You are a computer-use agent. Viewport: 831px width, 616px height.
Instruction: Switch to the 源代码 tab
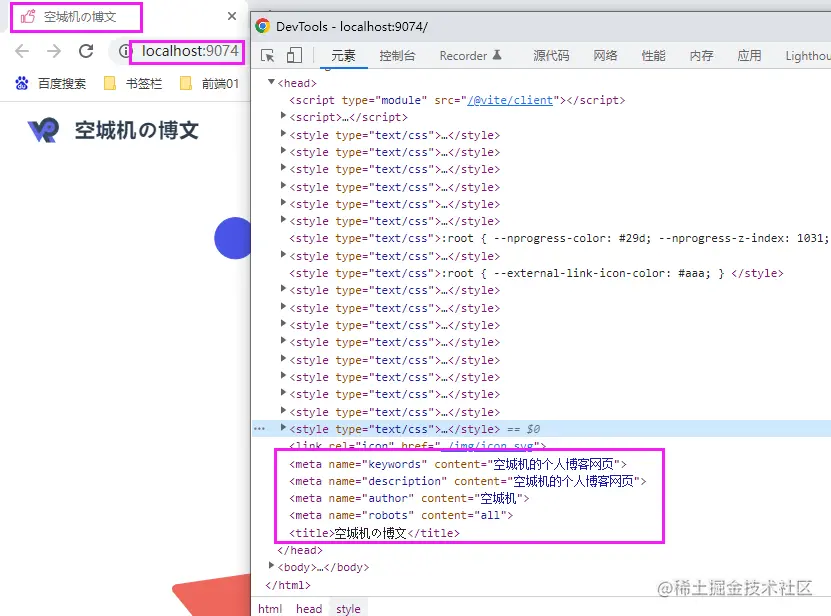[551, 56]
